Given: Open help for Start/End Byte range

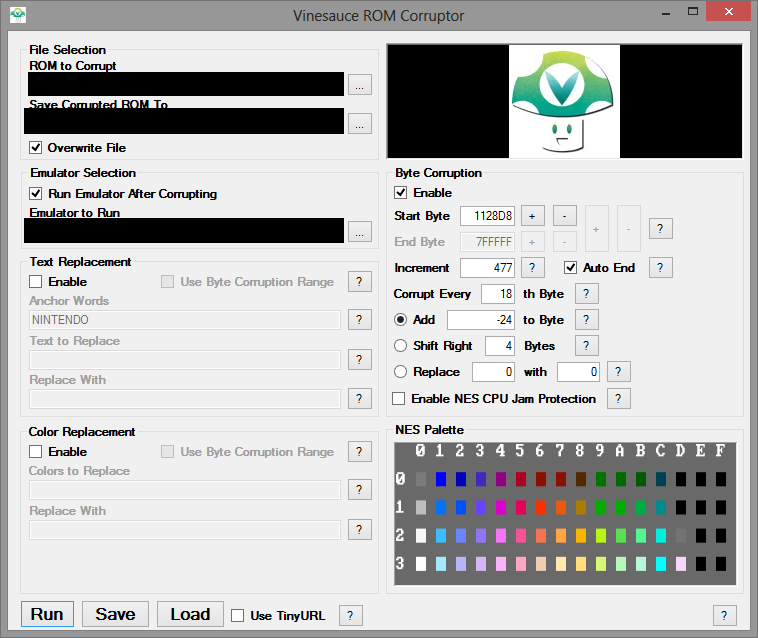Looking at the screenshot, I should pos(660,229).
